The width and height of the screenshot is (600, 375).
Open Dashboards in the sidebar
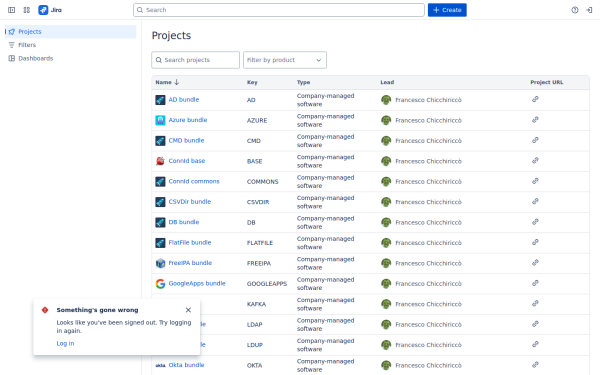(70, 58)
